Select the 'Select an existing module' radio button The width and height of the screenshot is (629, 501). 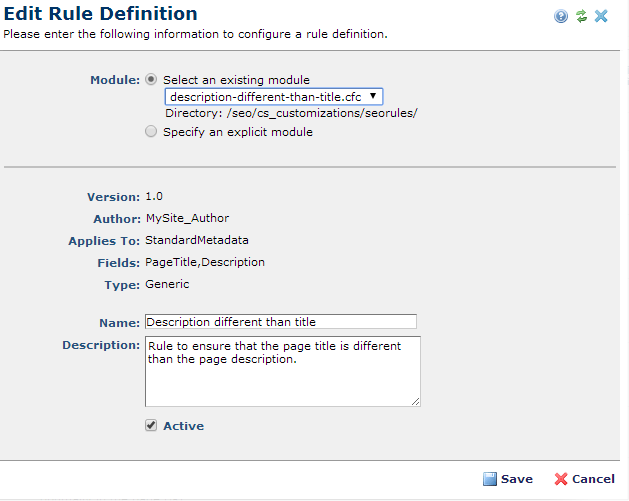(151, 79)
